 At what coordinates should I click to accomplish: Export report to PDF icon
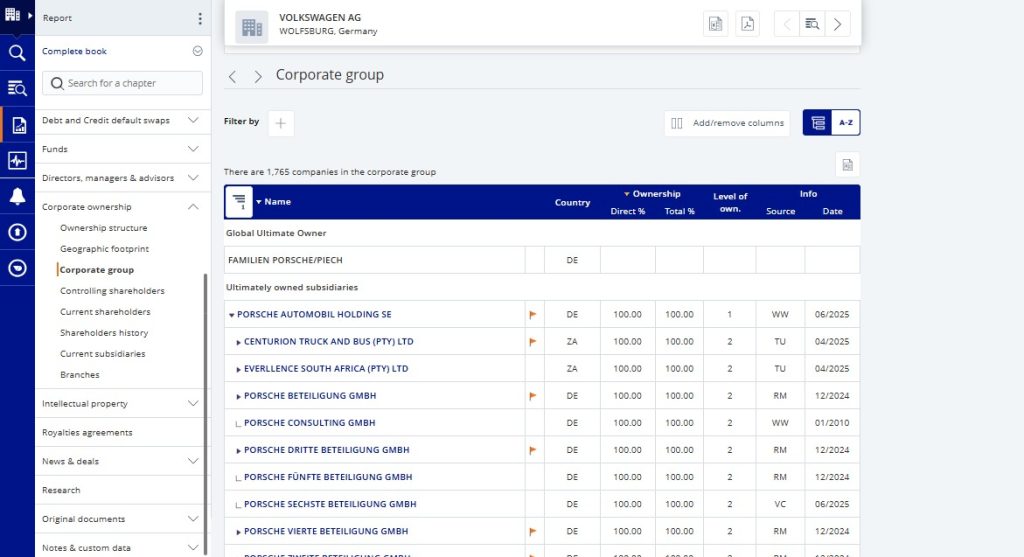(747, 24)
